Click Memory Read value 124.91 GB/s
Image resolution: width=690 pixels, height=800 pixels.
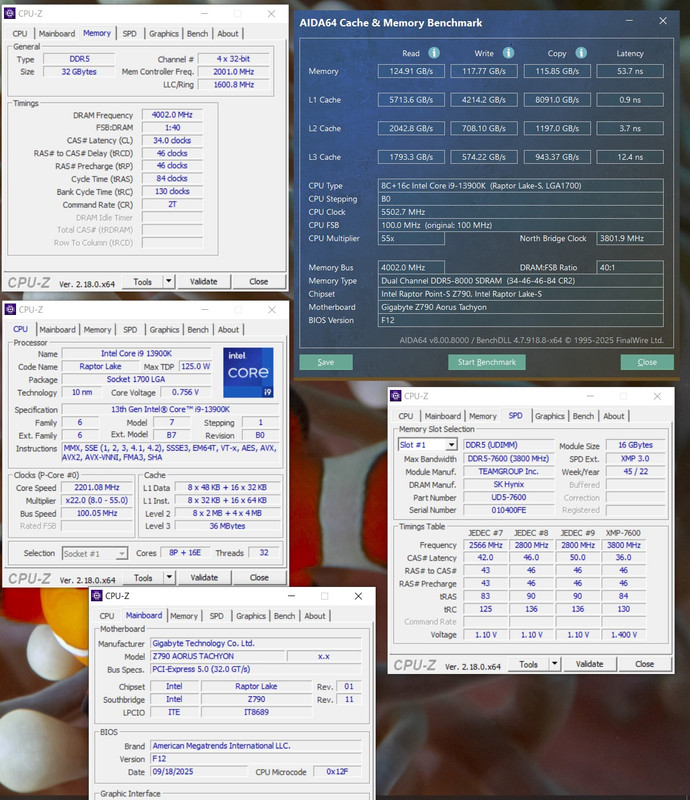click(411, 71)
